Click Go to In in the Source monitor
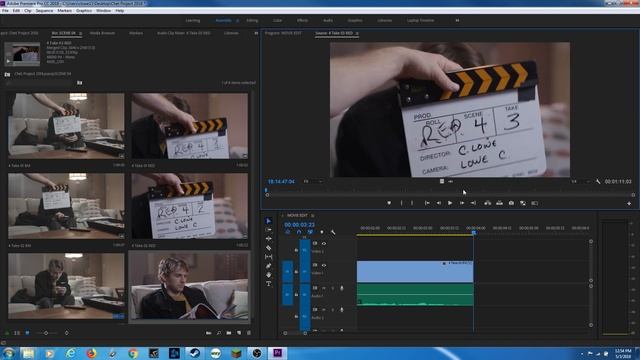 pyautogui.click(x=427, y=203)
